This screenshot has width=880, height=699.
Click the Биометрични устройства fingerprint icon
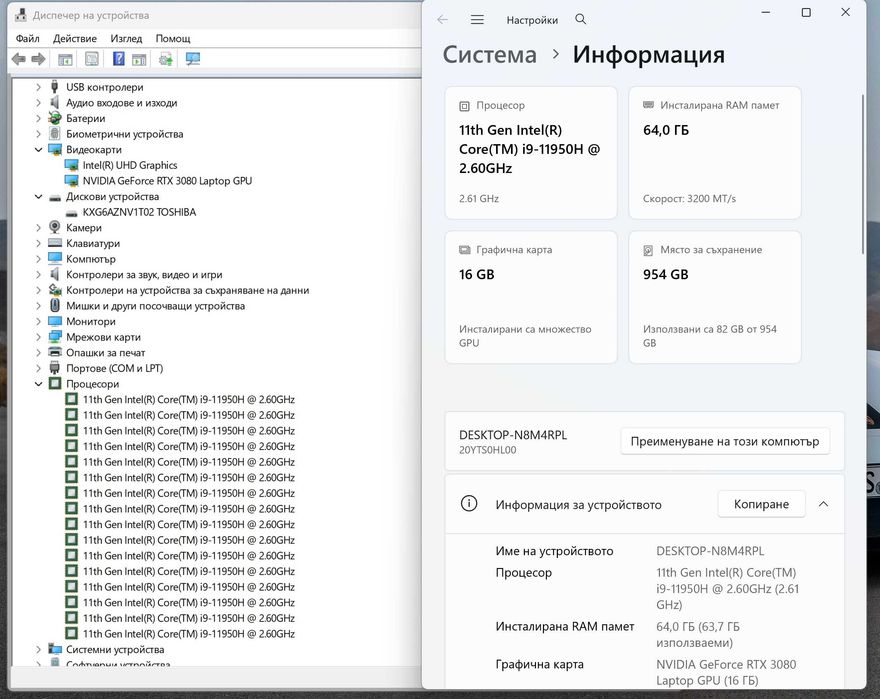(54, 134)
